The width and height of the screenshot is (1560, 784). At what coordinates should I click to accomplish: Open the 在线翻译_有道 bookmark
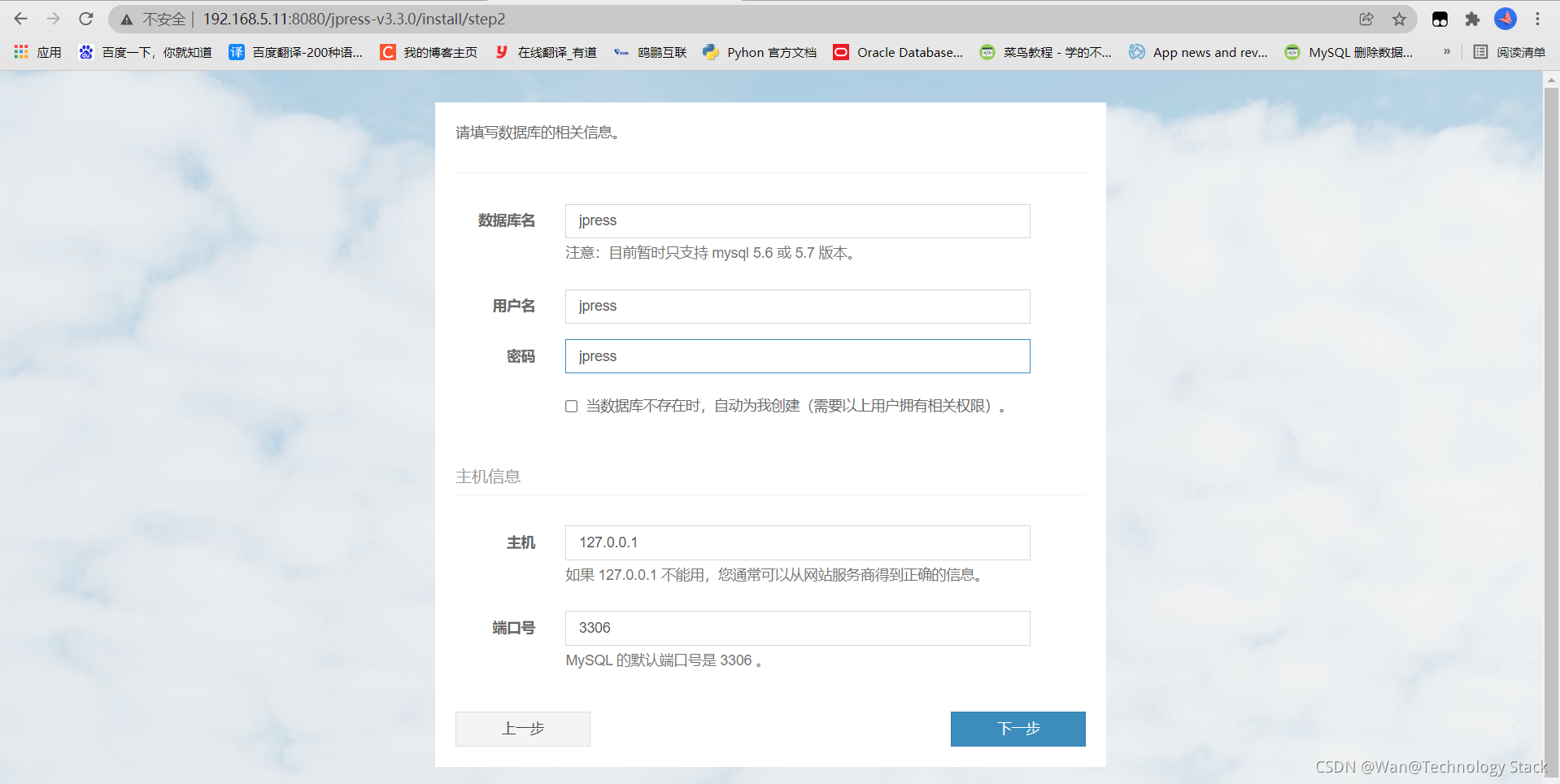click(x=545, y=52)
